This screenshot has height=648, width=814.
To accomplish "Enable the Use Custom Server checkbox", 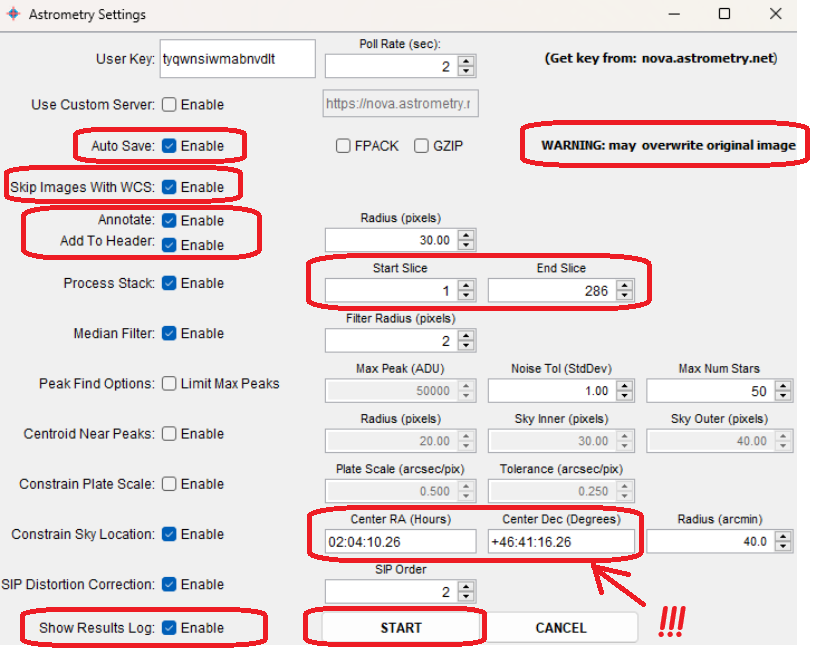I will coord(170,105).
